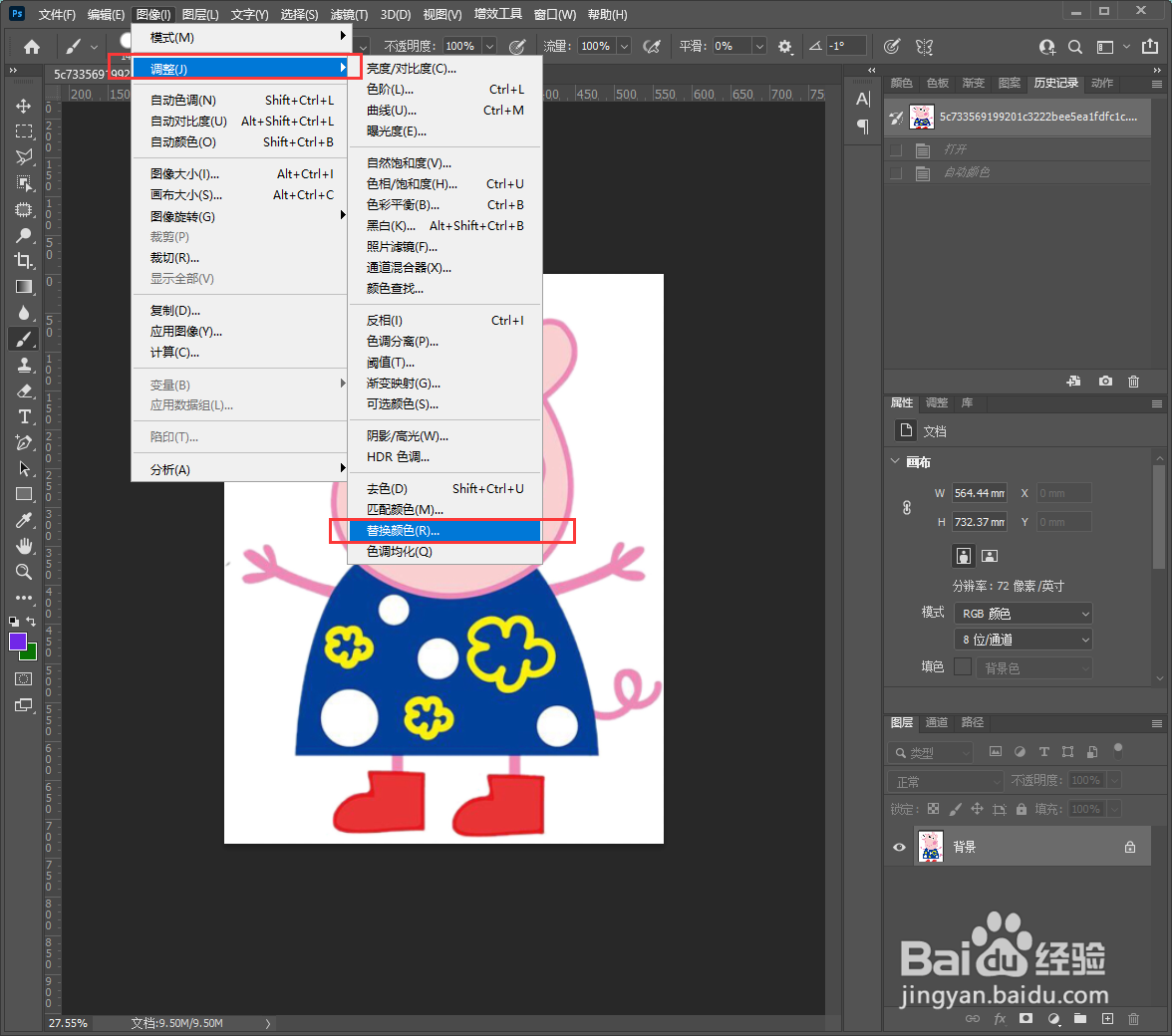
Task: Select the Hand tool
Action: pyautogui.click(x=24, y=546)
